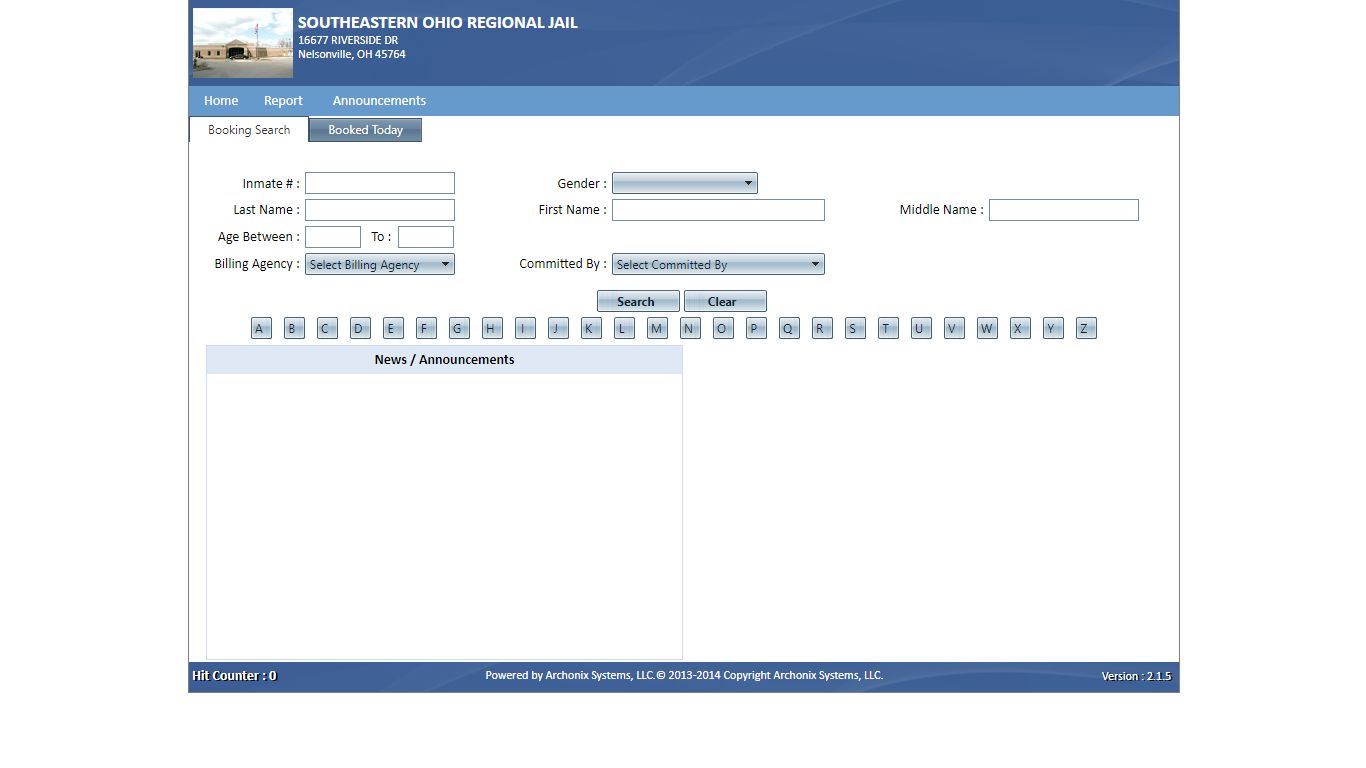Filter inmates by letter S
Image resolution: width=1366 pixels, height=768 pixels.
pos(855,328)
